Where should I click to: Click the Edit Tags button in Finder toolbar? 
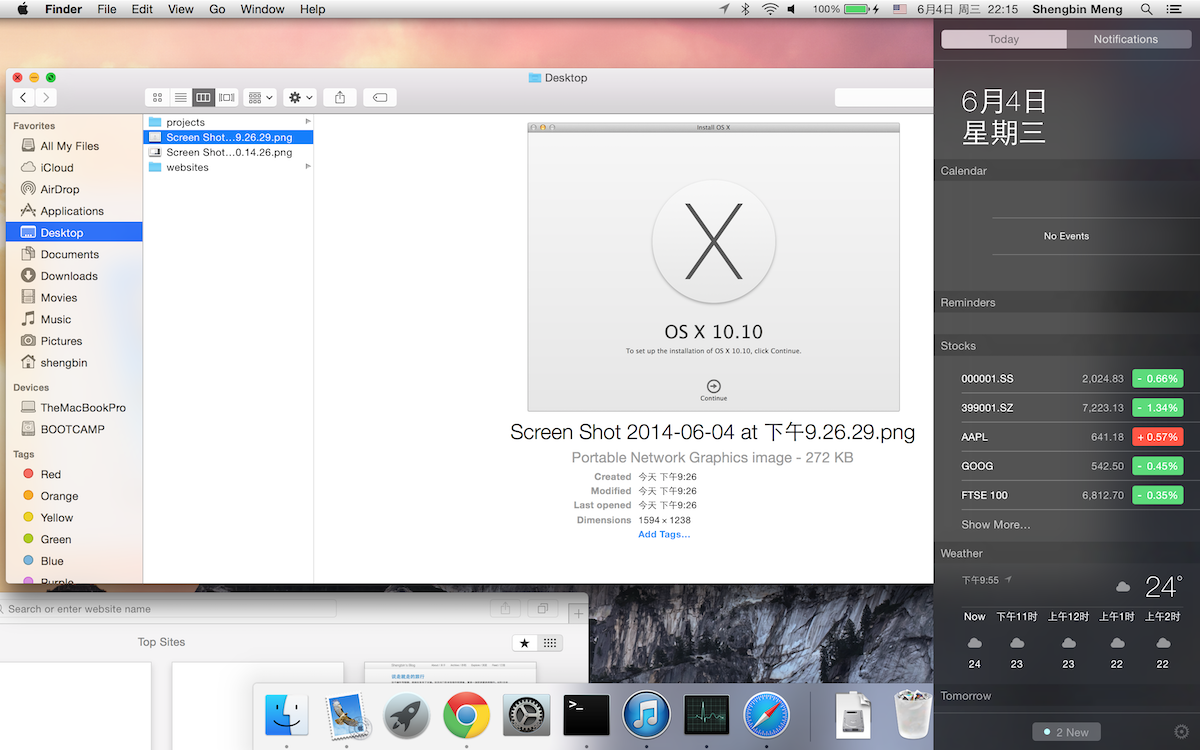pos(380,97)
